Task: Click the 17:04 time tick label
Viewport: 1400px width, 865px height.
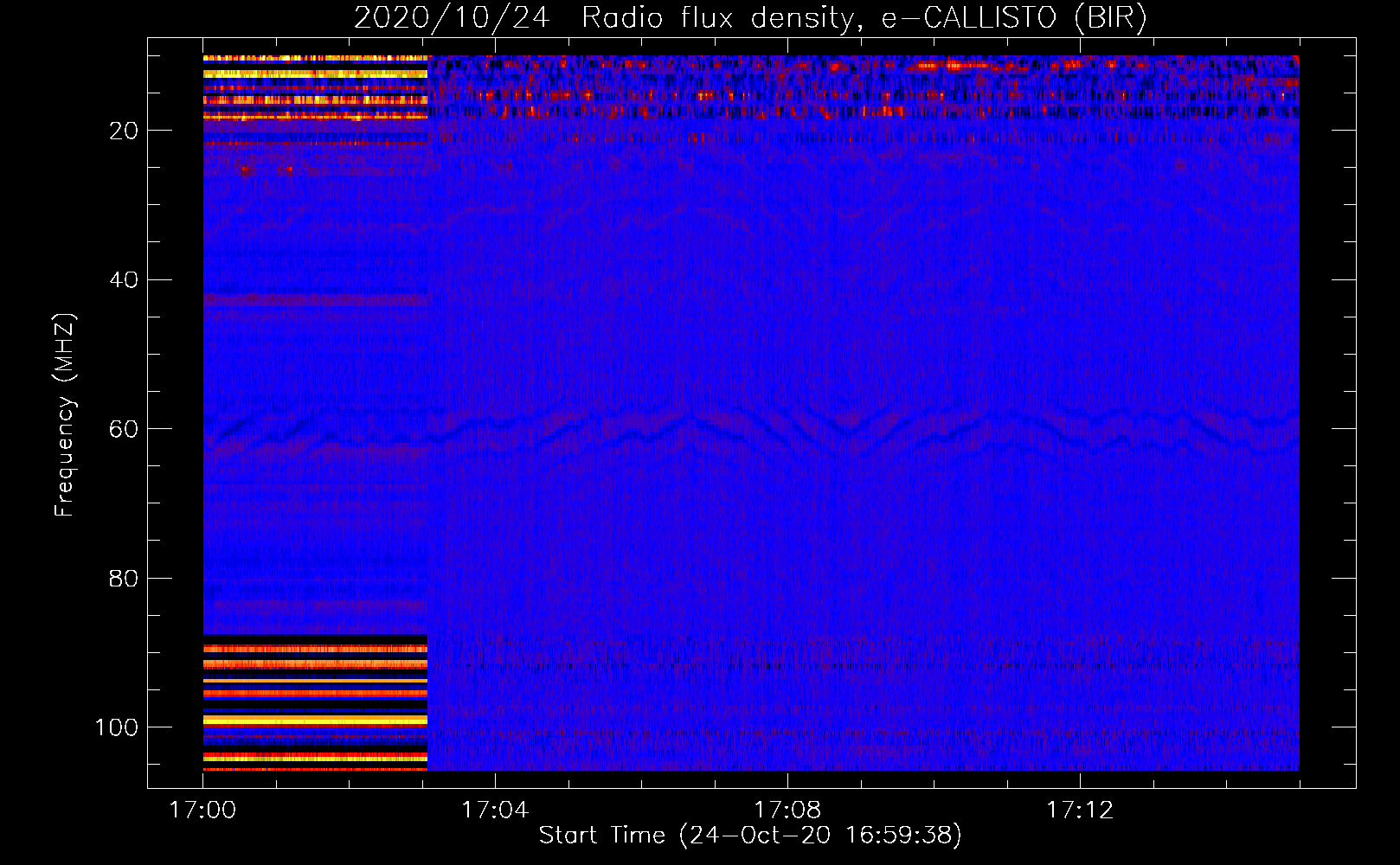Action: point(495,811)
